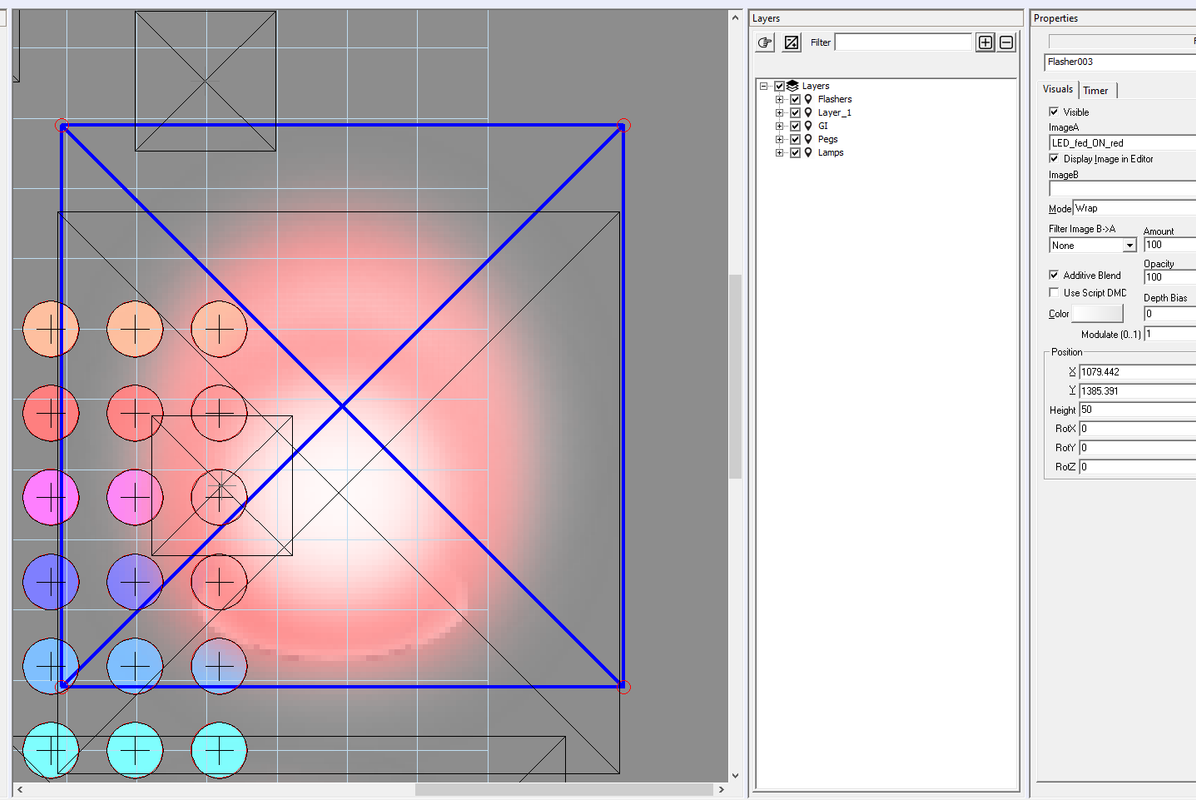
Task: Toggle the root Layers checkbox
Action: pos(780,86)
